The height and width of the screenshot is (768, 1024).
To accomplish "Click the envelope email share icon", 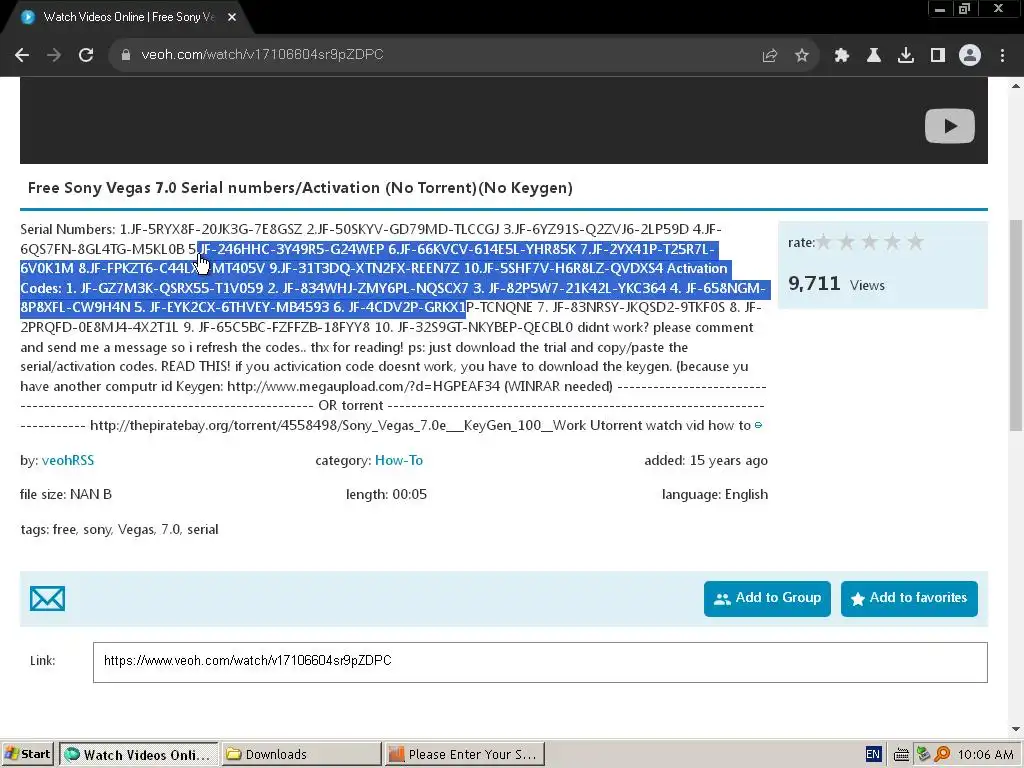I will point(48,599).
